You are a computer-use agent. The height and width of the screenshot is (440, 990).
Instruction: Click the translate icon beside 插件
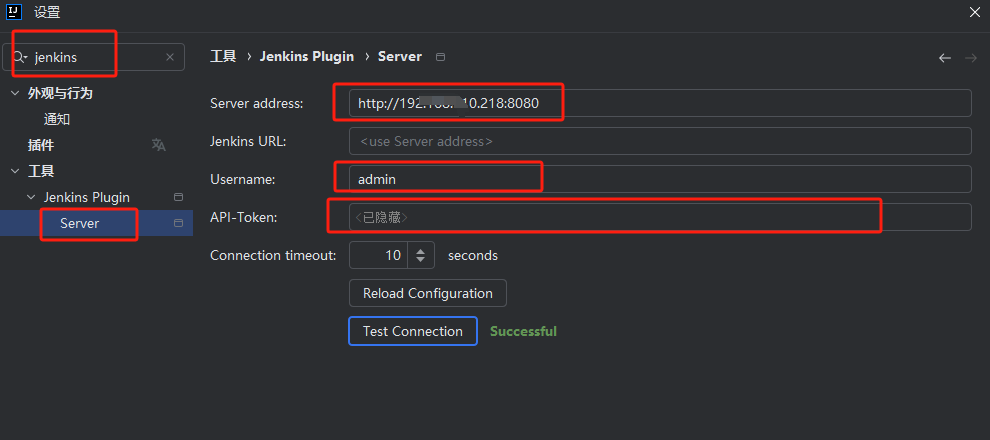pyautogui.click(x=158, y=145)
